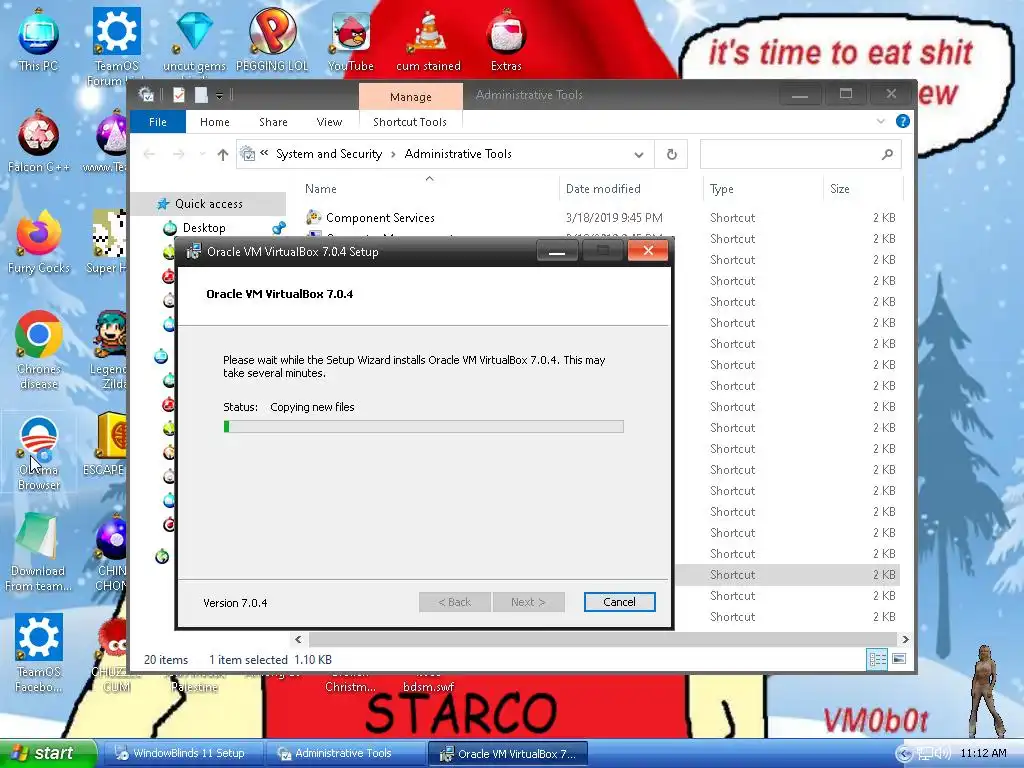Image resolution: width=1024 pixels, height=768 pixels.
Task: Click the network icon in system tray
Action: [x=925, y=754]
